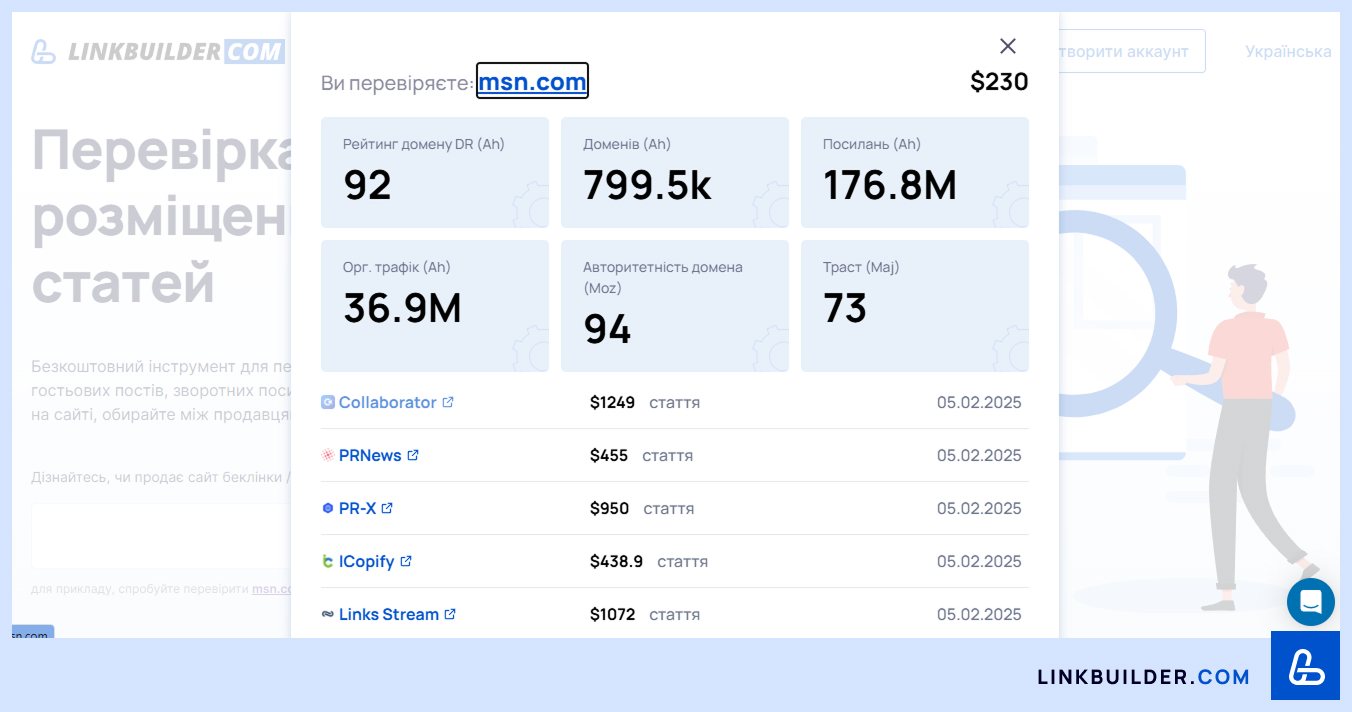The width and height of the screenshot is (1352, 712).
Task: Click the $950 price for PR-X
Action: (609, 508)
